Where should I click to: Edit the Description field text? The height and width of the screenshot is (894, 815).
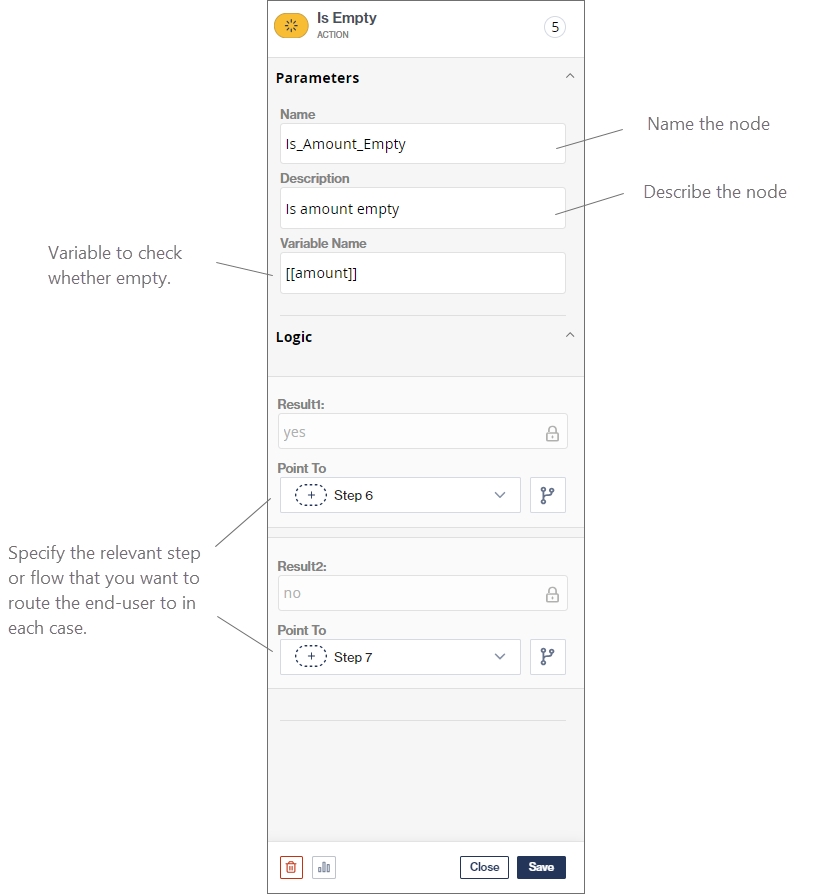(422, 209)
